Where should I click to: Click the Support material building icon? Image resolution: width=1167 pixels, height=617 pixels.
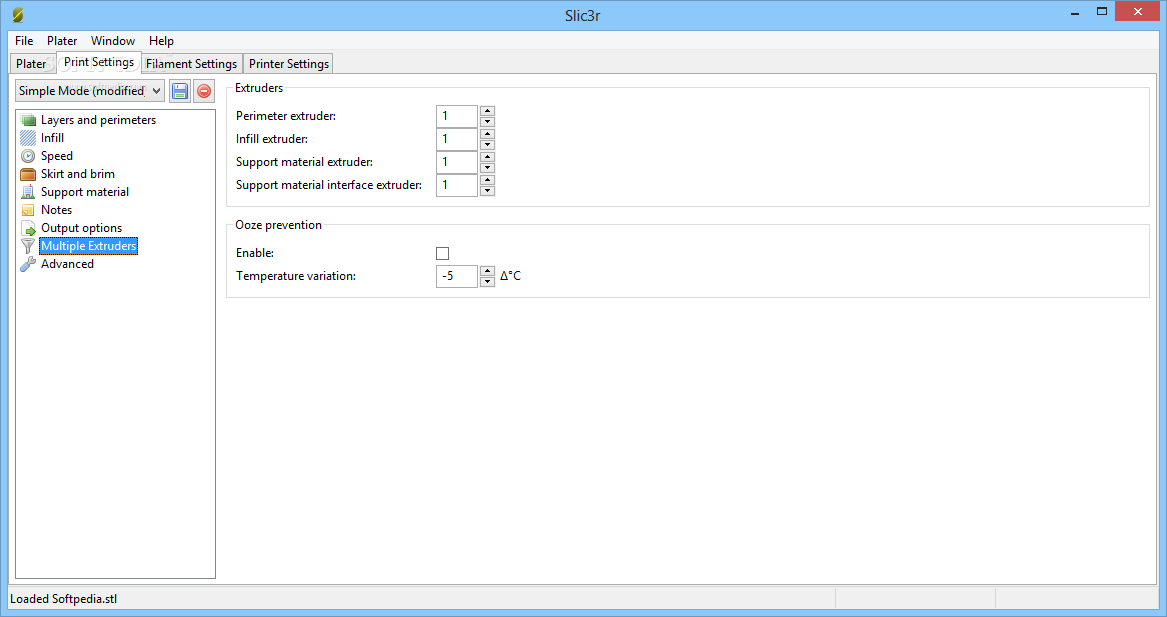tap(28, 192)
